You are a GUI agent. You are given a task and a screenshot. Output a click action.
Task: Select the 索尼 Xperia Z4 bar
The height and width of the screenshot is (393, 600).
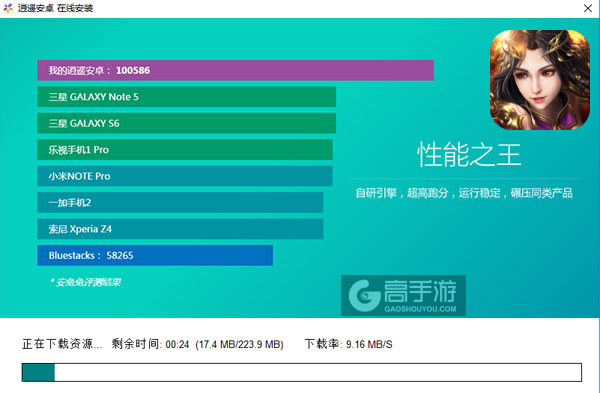pyautogui.click(x=180, y=229)
